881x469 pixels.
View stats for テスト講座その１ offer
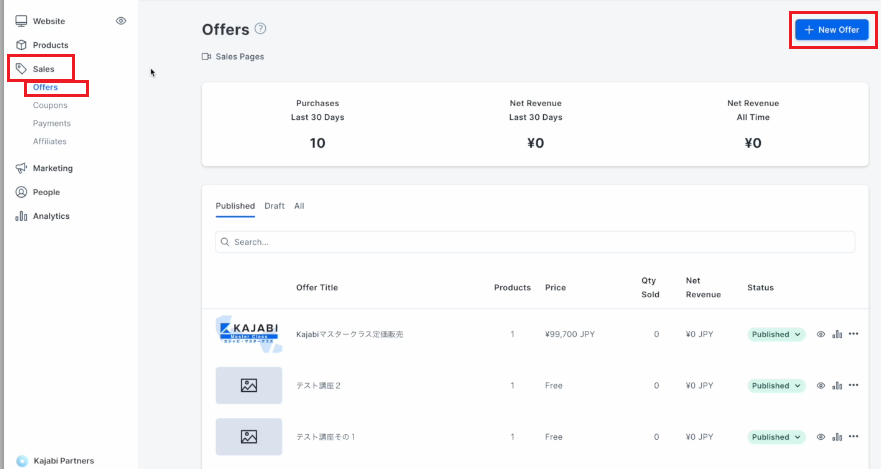point(837,437)
